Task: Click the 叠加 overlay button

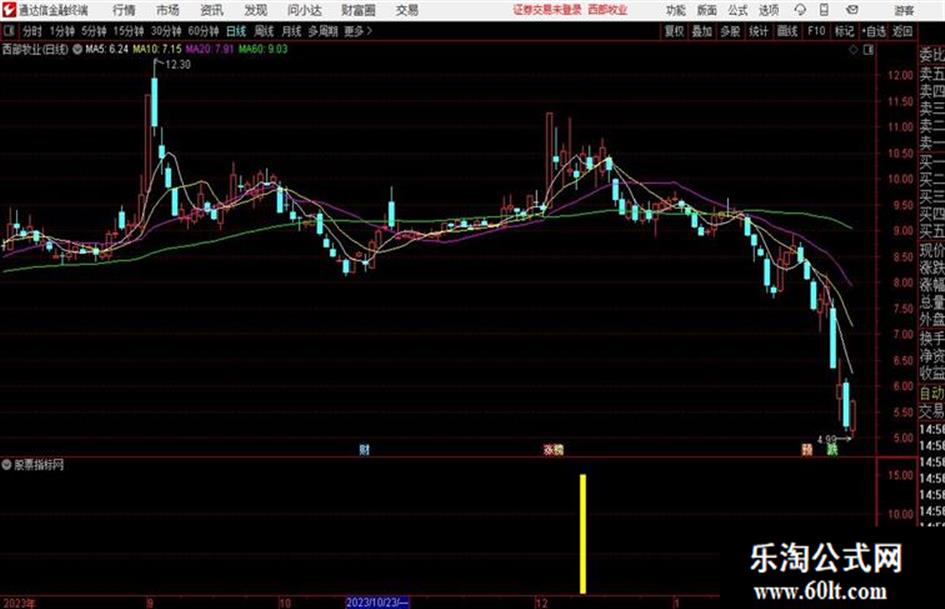Action: pos(702,31)
